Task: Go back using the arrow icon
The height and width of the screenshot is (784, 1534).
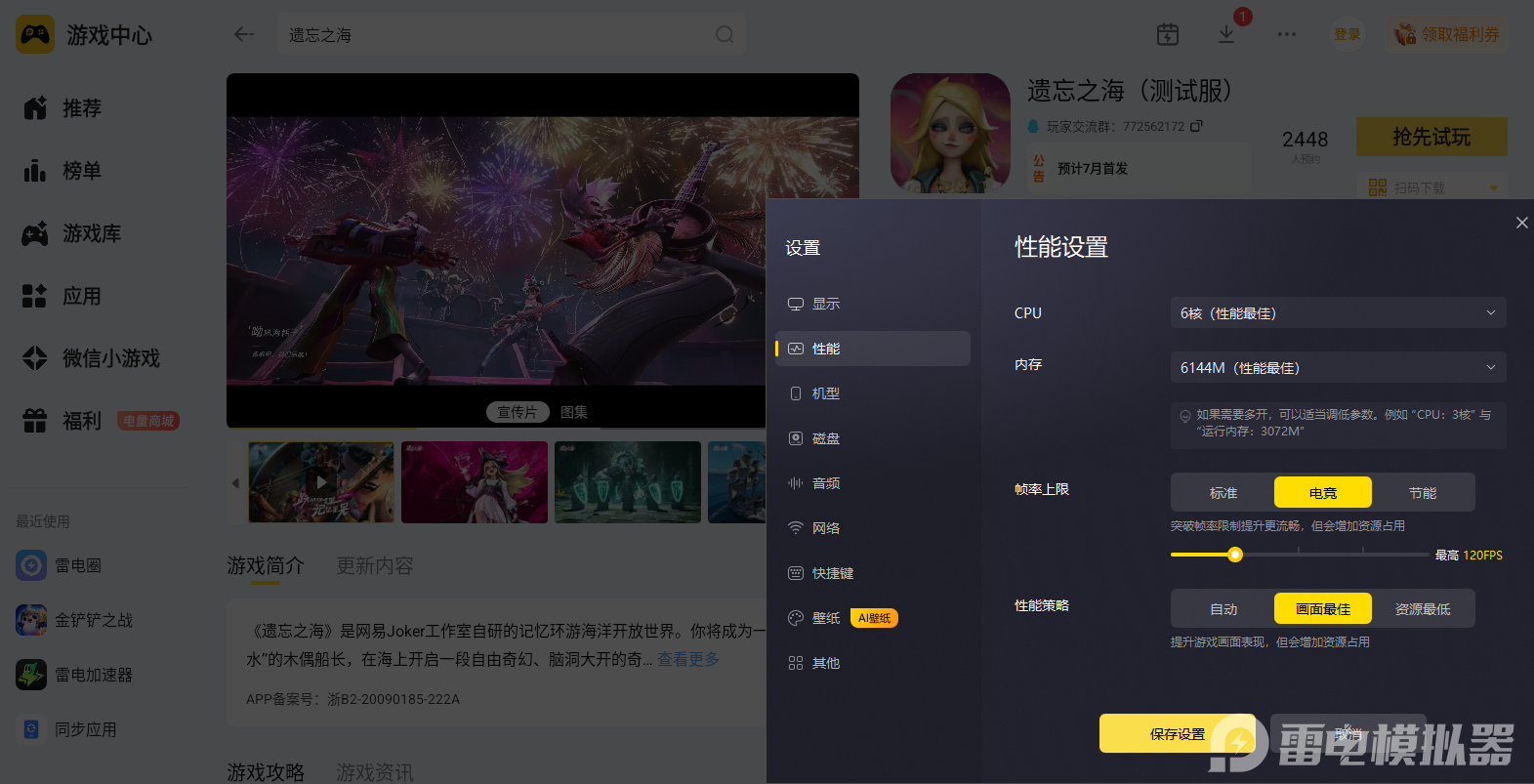Action: [244, 34]
